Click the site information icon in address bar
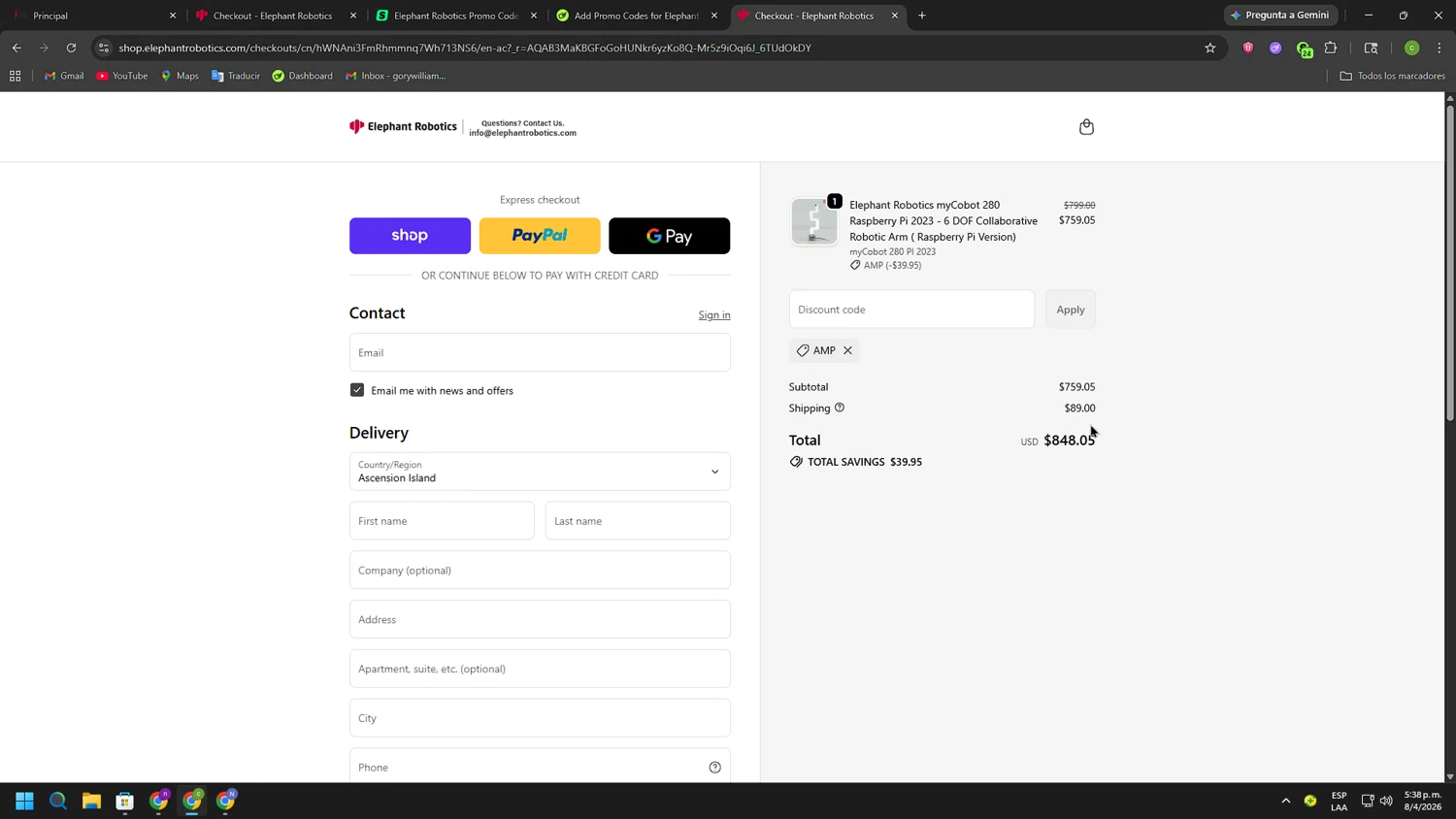Screen dimensions: 1456x819 104,48
